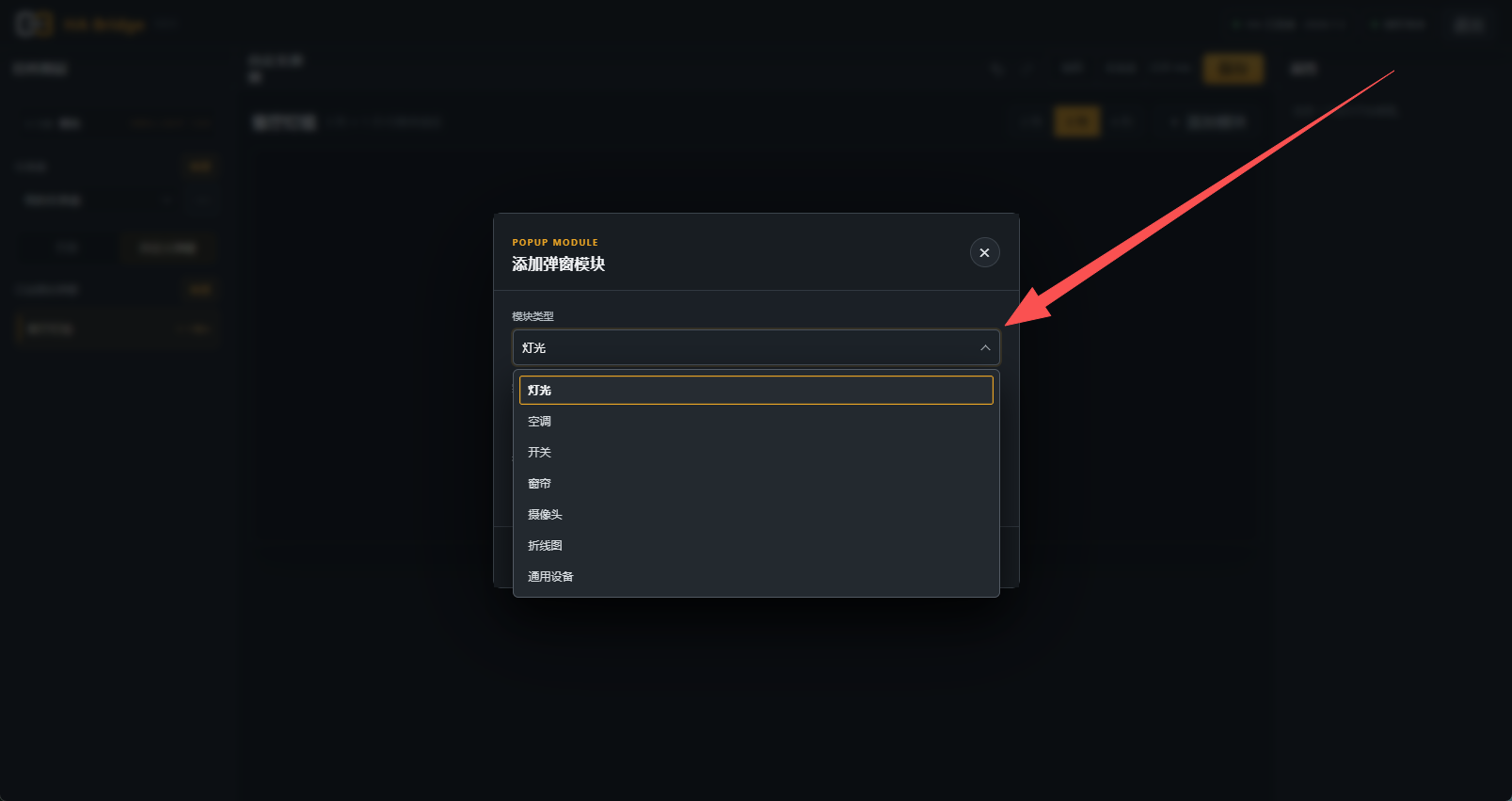
Task: Click the blurred sidebar item with yellow border
Action: click(x=117, y=328)
